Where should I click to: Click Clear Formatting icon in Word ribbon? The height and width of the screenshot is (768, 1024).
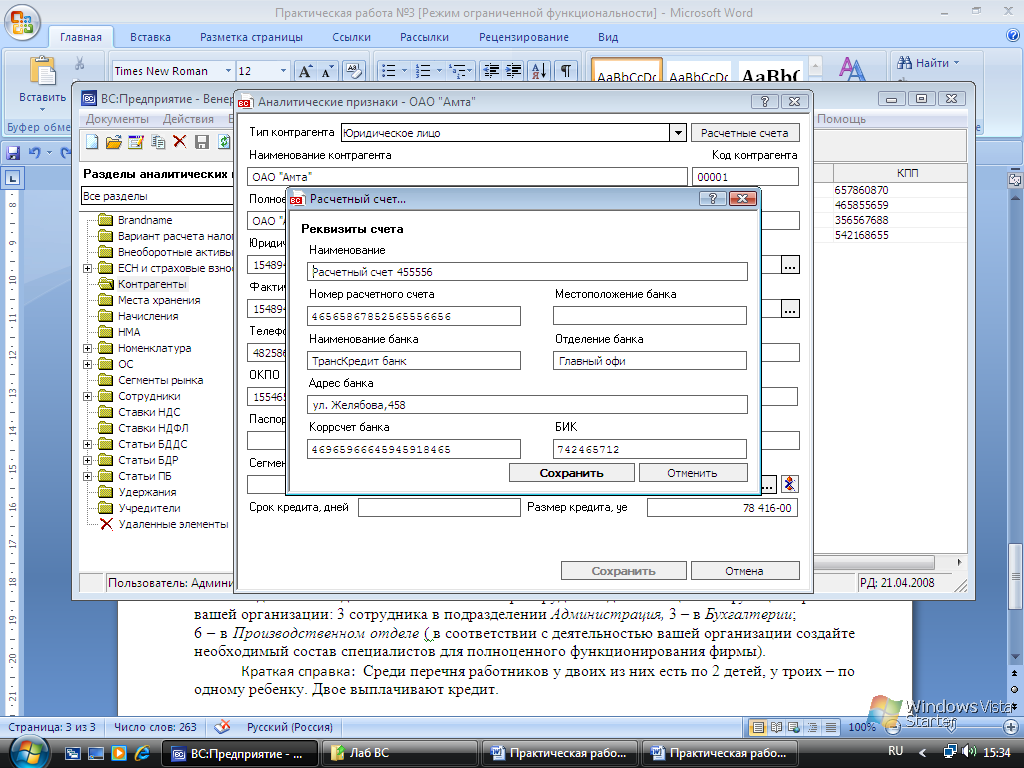pos(353,71)
